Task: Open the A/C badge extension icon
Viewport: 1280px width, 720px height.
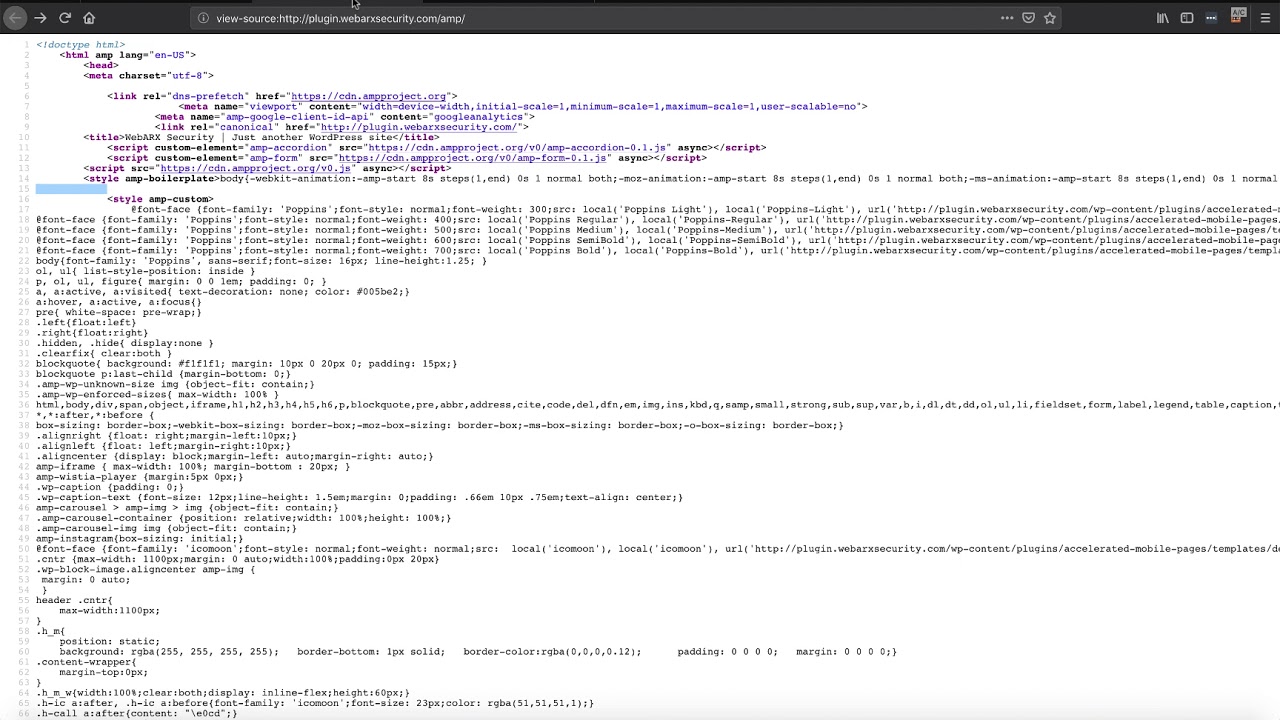Action: (1238, 16)
